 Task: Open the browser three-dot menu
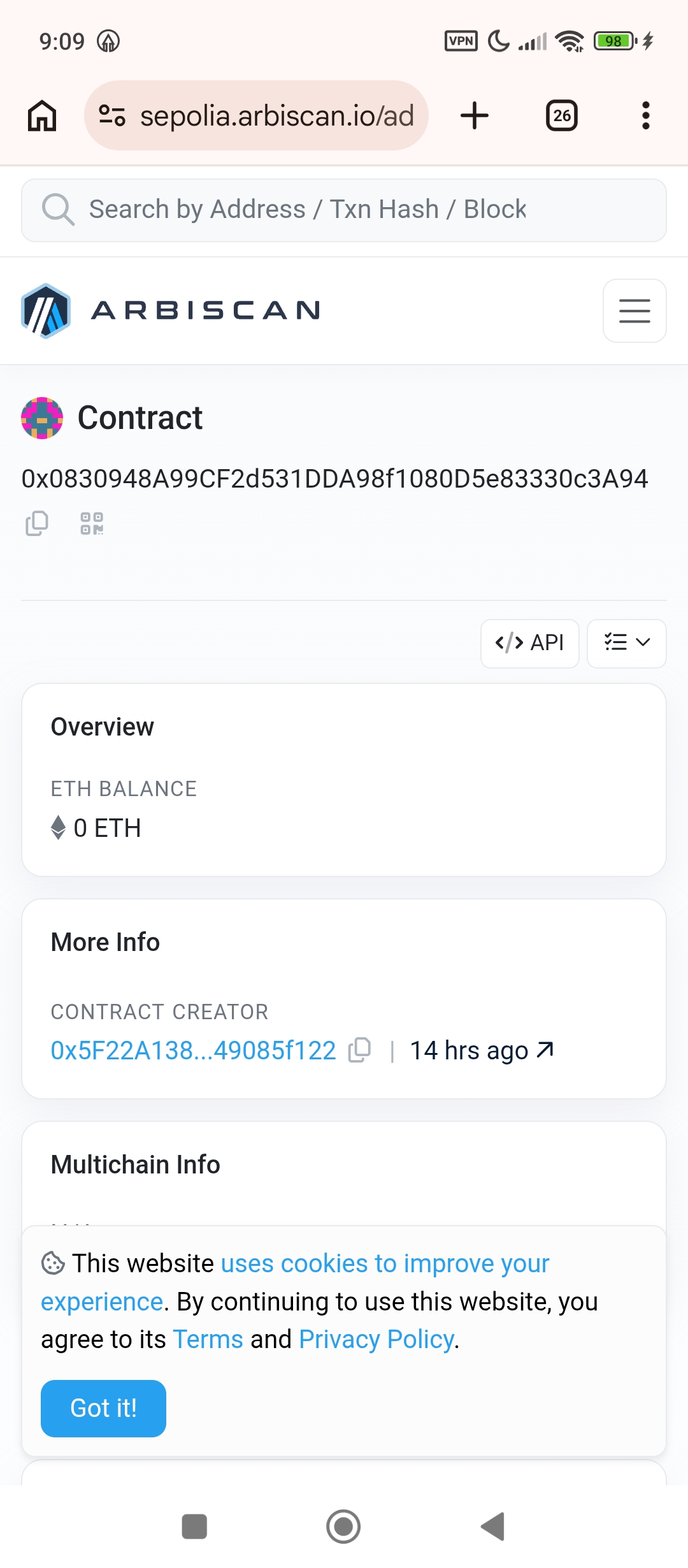[x=646, y=116]
